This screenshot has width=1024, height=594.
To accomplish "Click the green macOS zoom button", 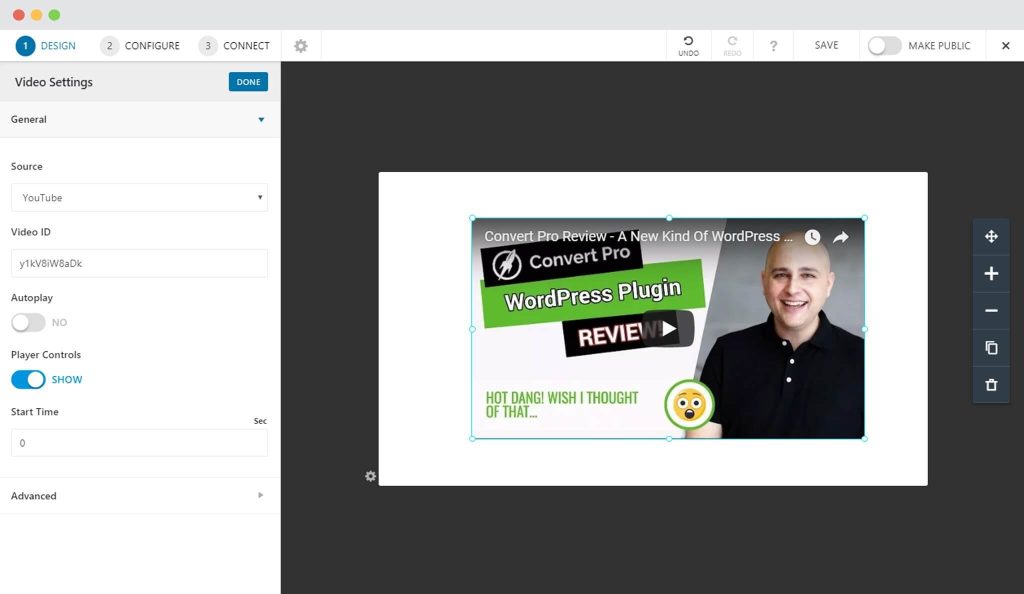I will 54,15.
